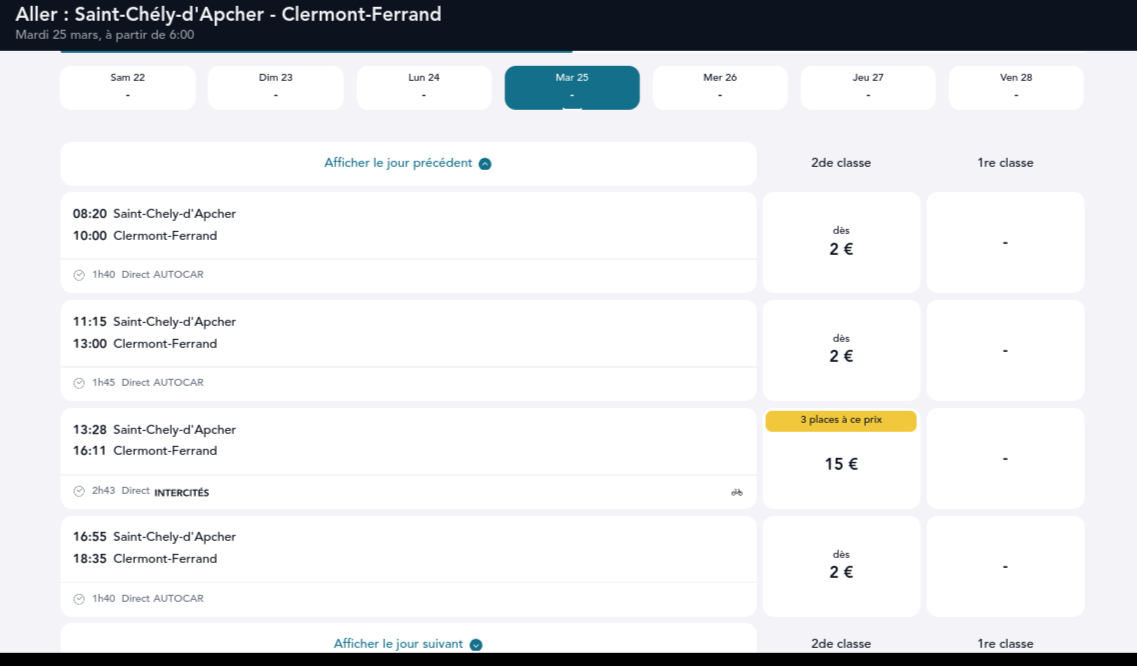Select the Sam 22 date tab
Screen dimensions: 1137x666
click(x=127, y=87)
